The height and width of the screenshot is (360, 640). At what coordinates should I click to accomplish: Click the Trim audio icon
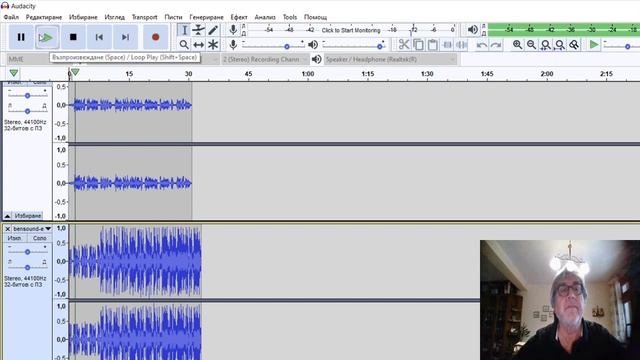tap(447, 44)
